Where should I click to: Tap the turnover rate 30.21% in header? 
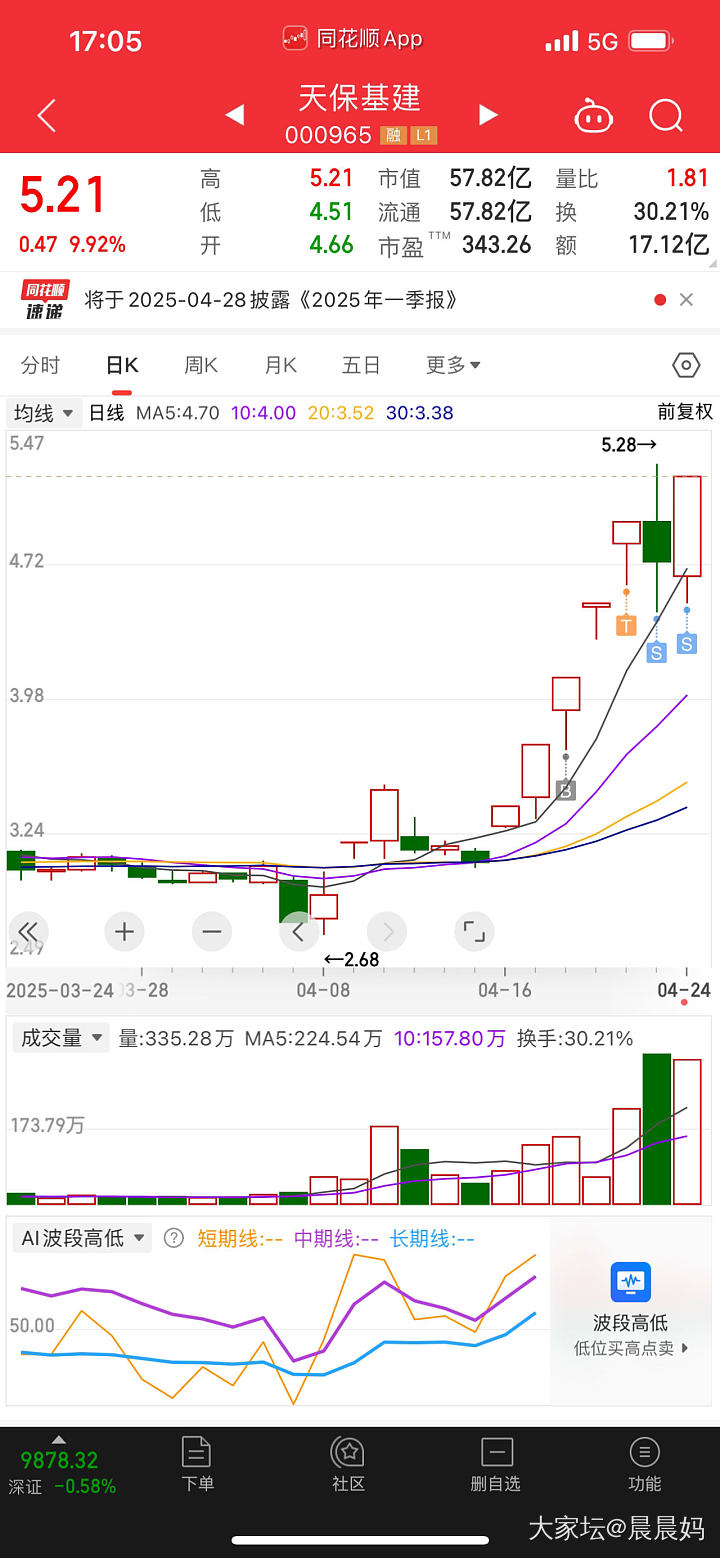coord(671,211)
